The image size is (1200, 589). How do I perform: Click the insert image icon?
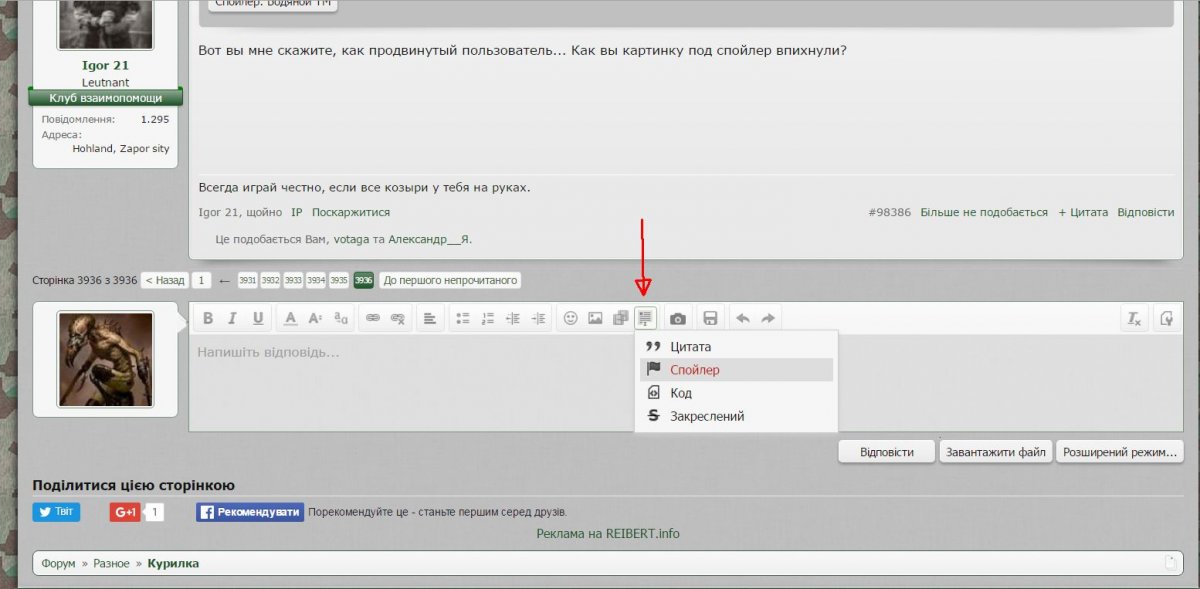(595, 318)
